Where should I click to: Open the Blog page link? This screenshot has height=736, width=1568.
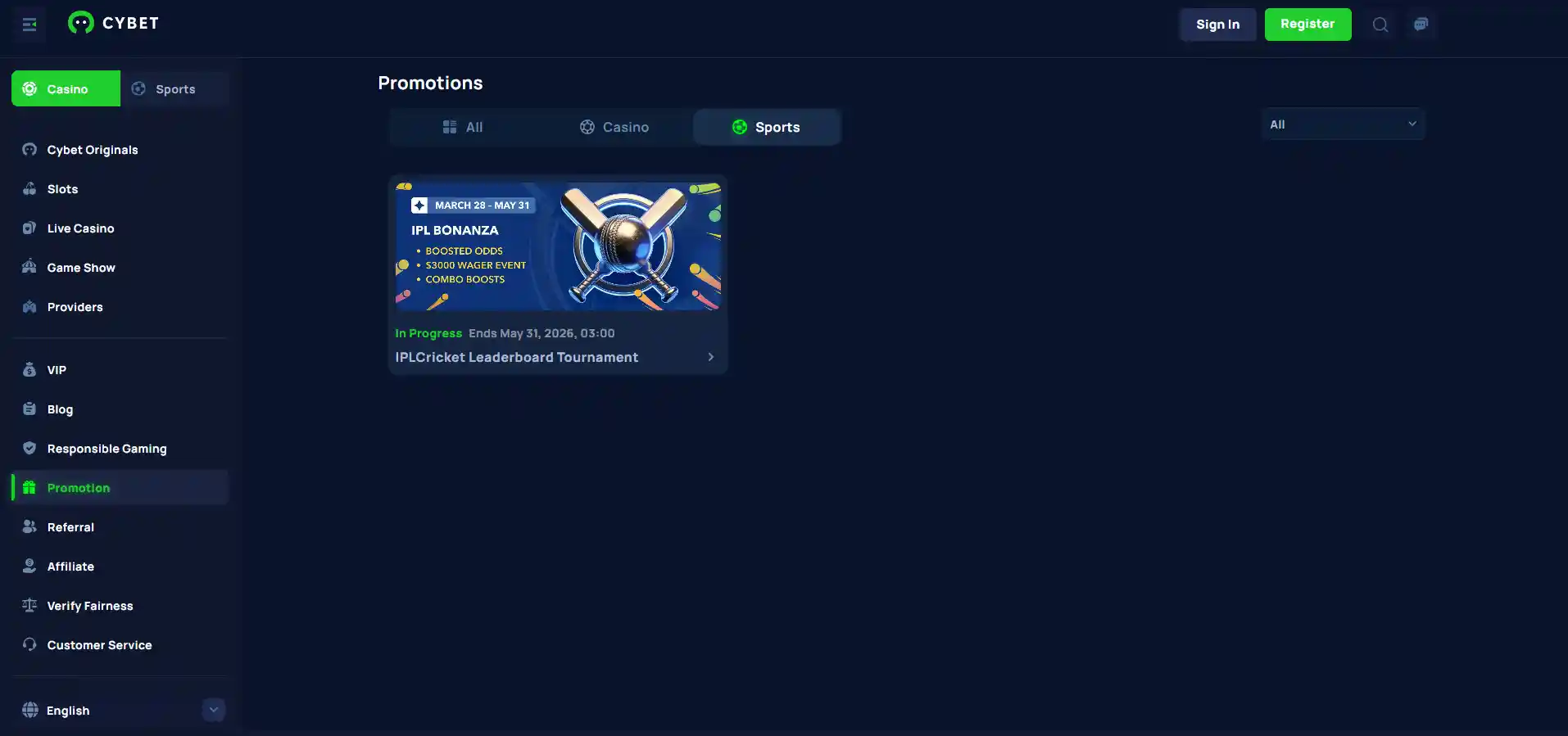pos(60,409)
